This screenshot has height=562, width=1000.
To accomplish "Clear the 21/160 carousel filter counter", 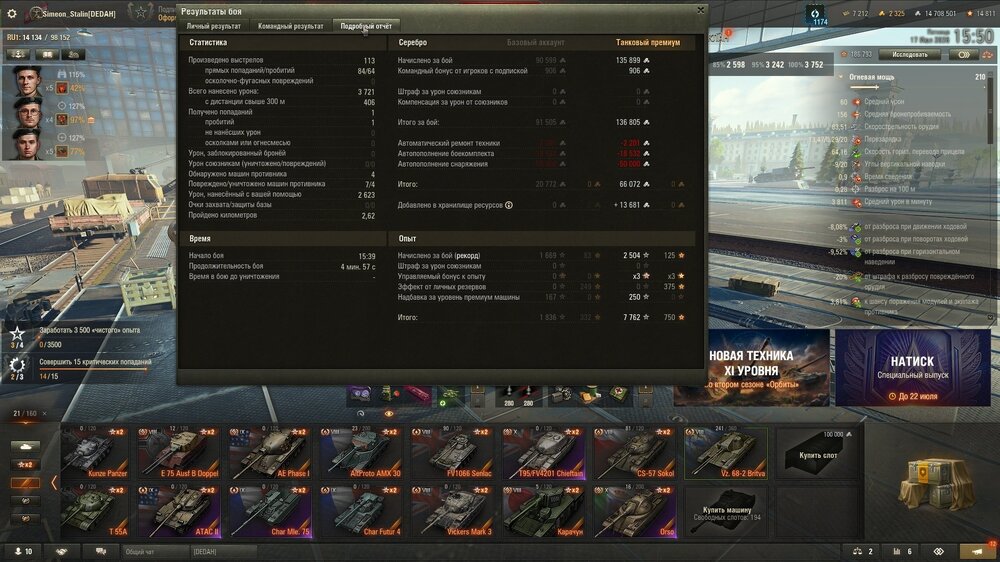I will (44, 413).
